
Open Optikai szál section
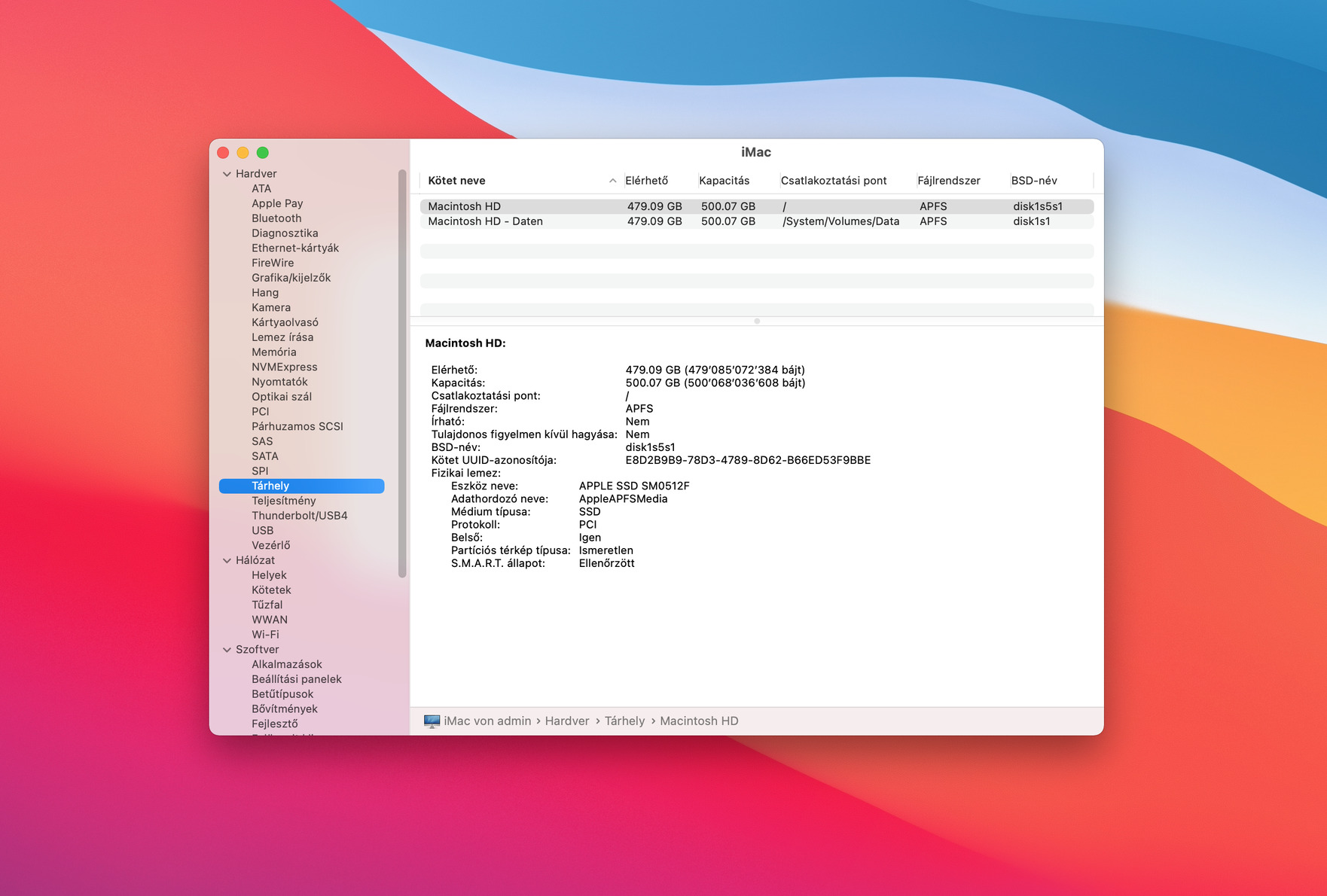click(282, 397)
